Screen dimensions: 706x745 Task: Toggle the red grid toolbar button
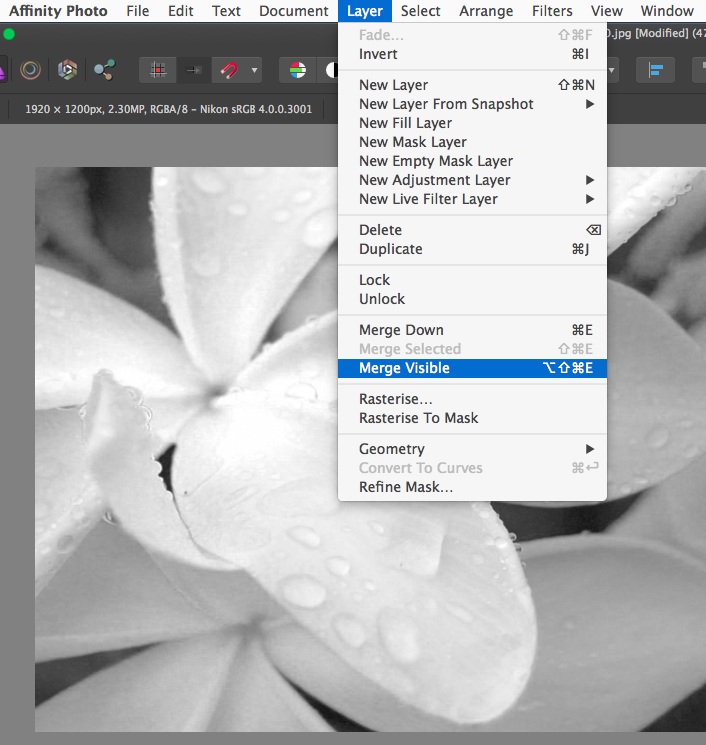point(158,70)
